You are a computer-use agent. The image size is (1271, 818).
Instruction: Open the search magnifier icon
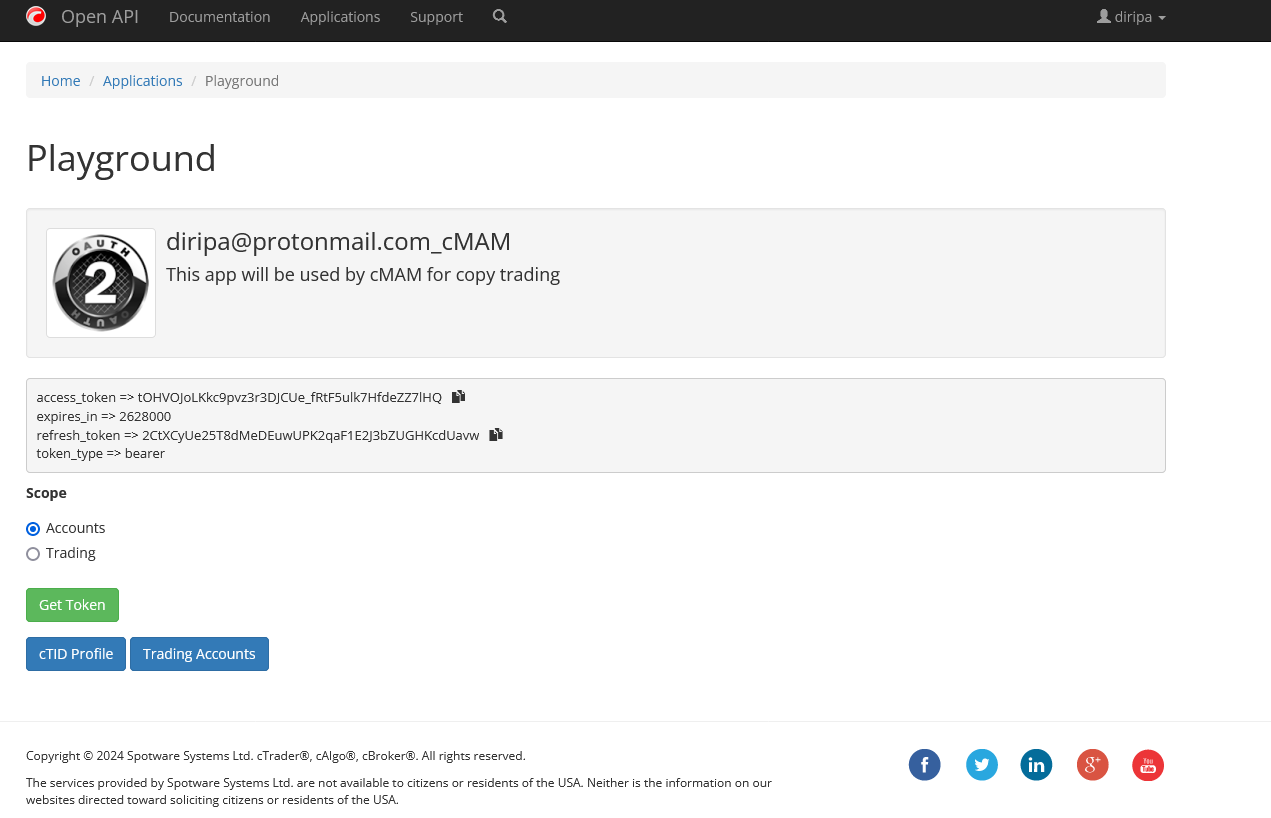tap(500, 16)
